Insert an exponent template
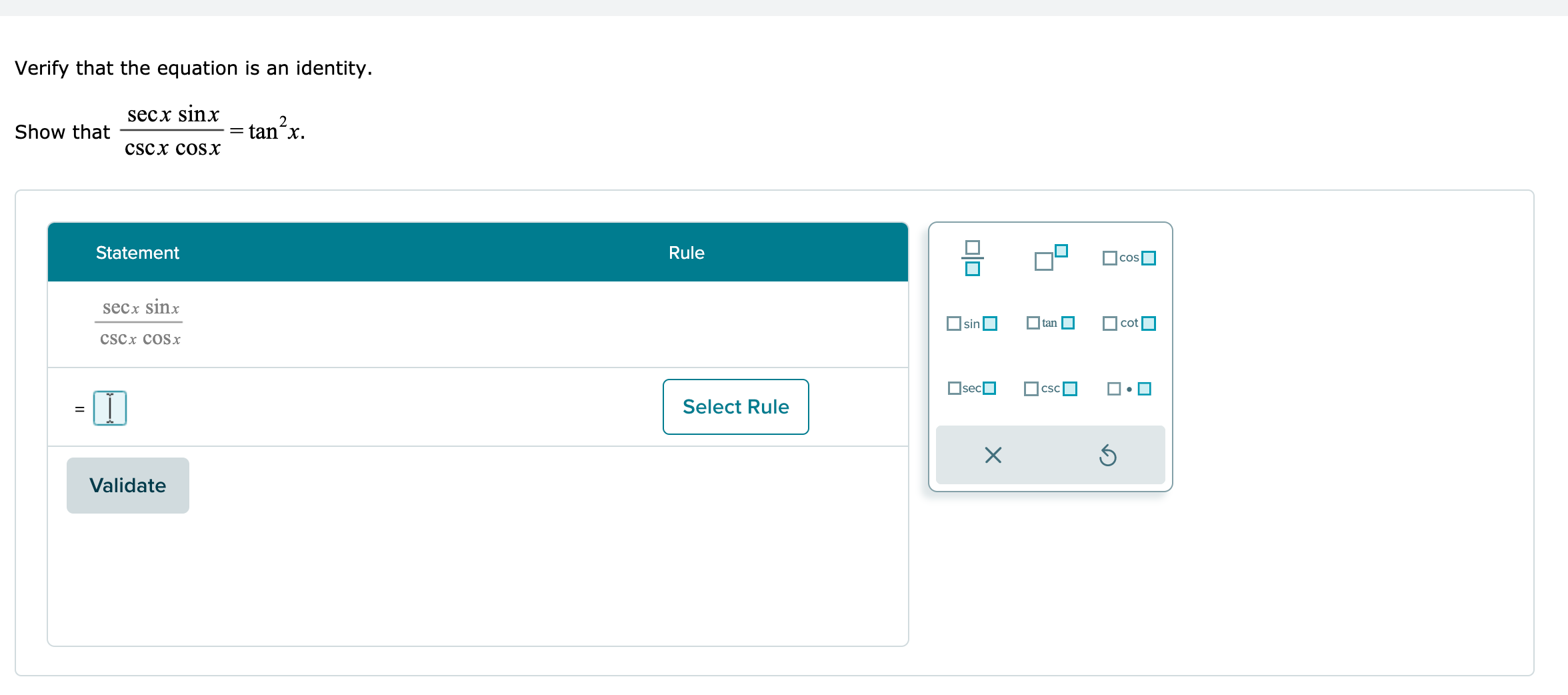The image size is (1568, 695). click(1051, 257)
